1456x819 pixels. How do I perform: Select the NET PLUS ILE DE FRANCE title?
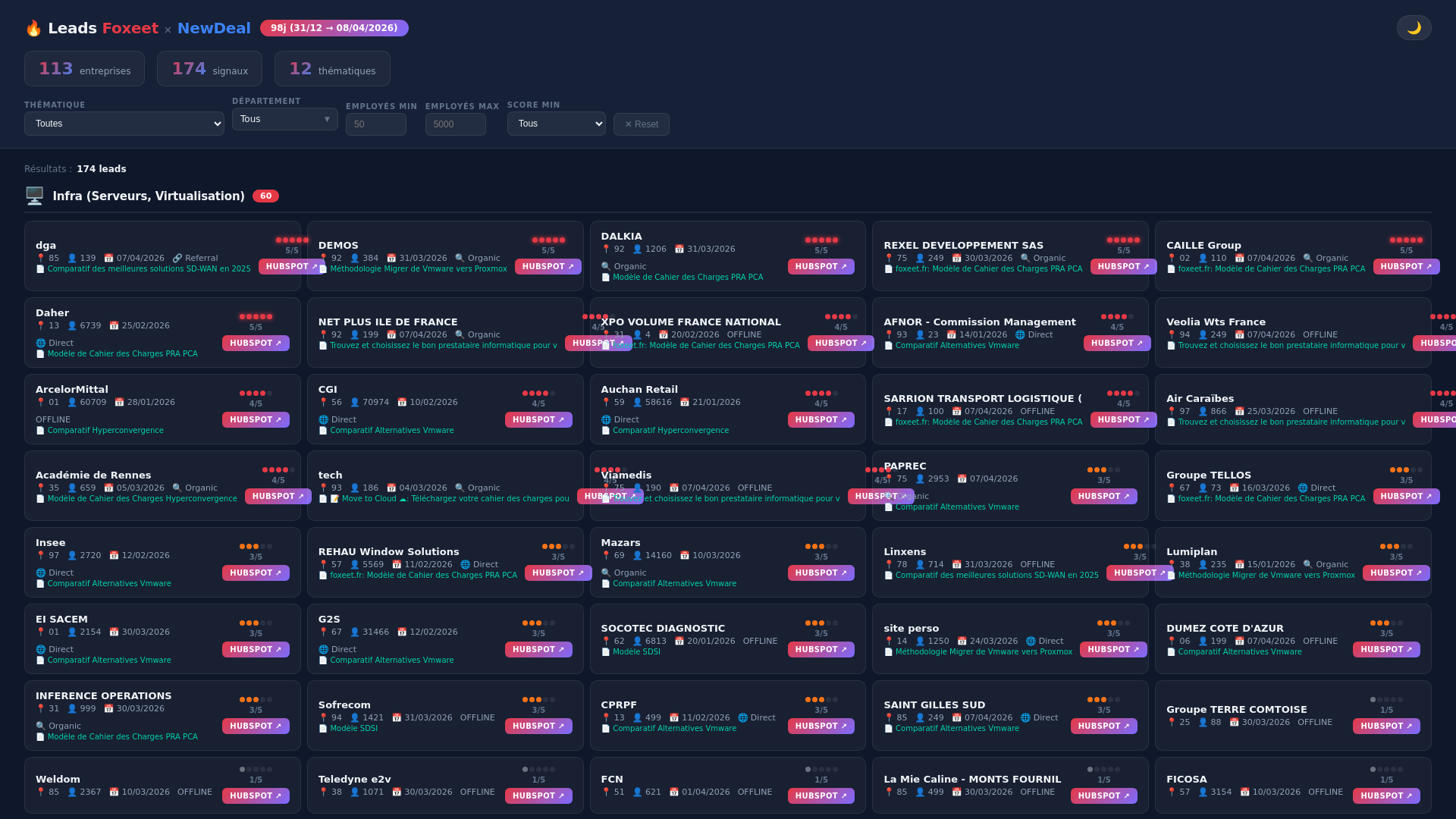click(x=388, y=322)
